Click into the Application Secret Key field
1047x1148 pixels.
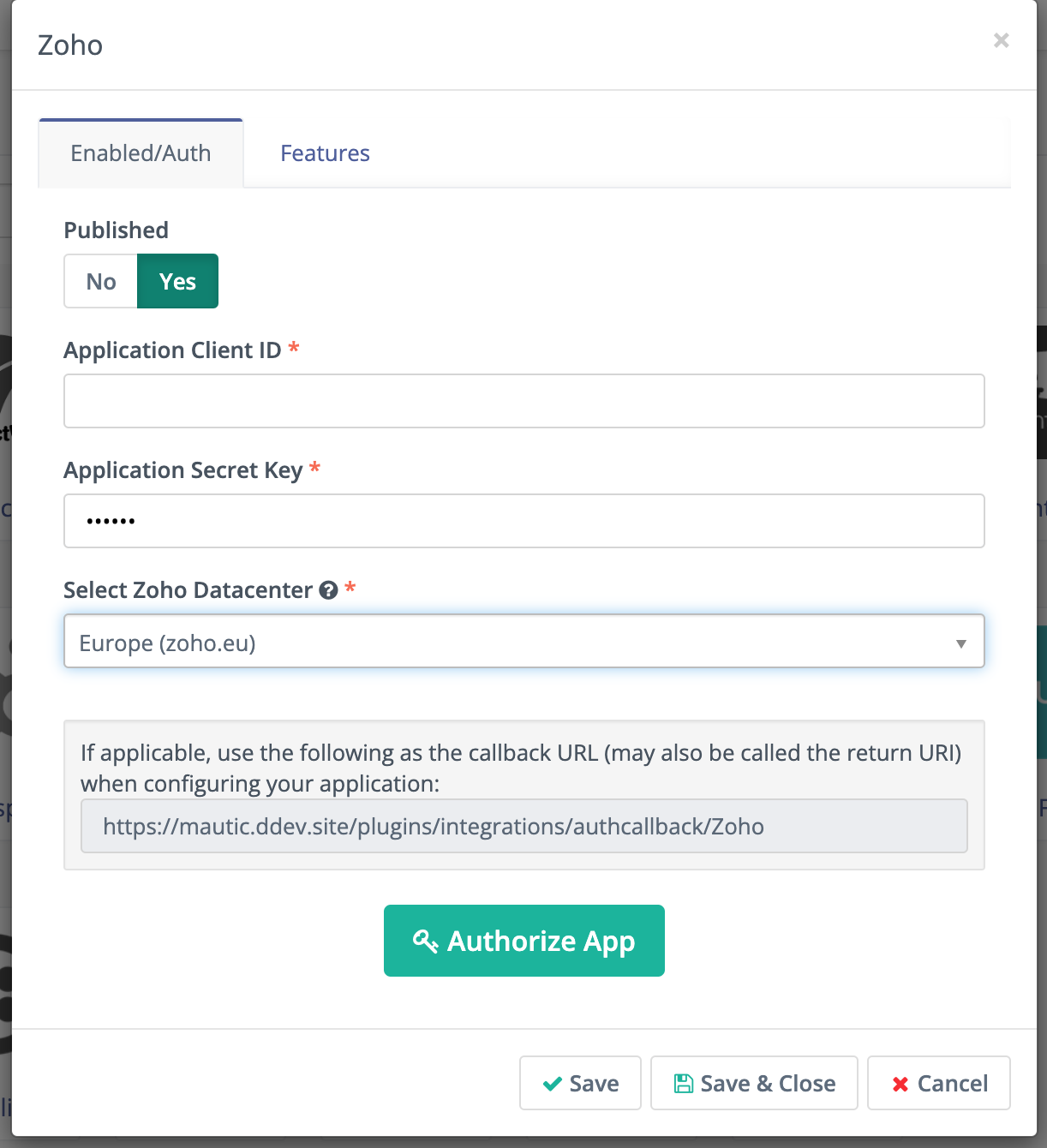pos(523,521)
